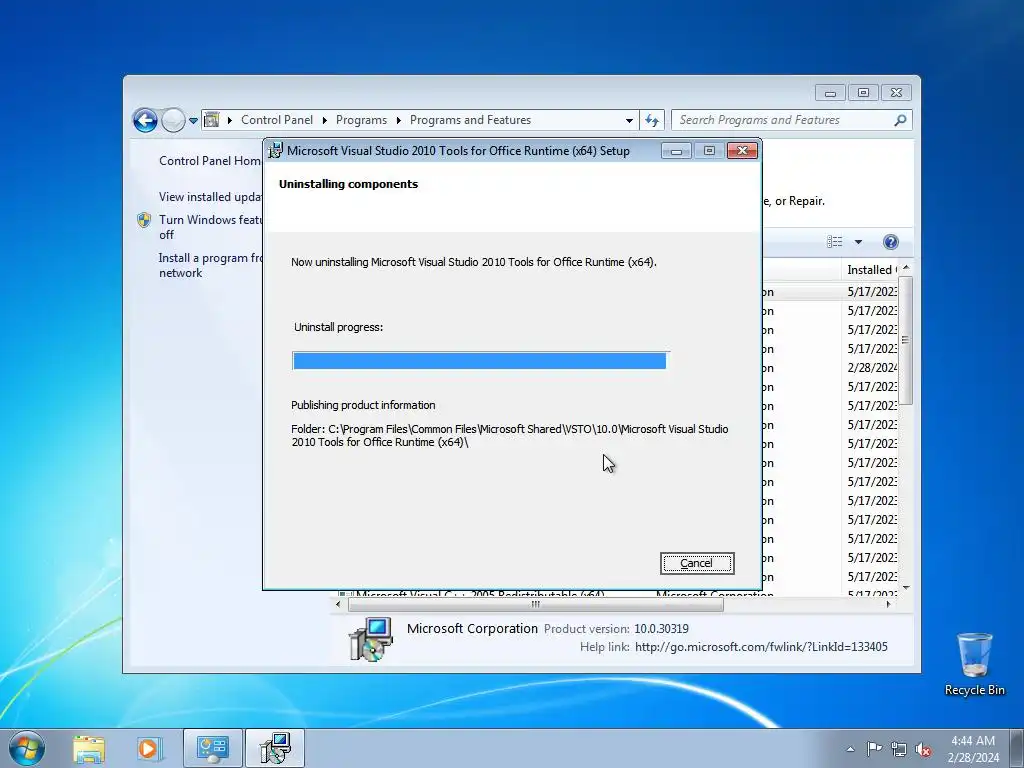Open the clock showing 4:44 AM

(973, 748)
